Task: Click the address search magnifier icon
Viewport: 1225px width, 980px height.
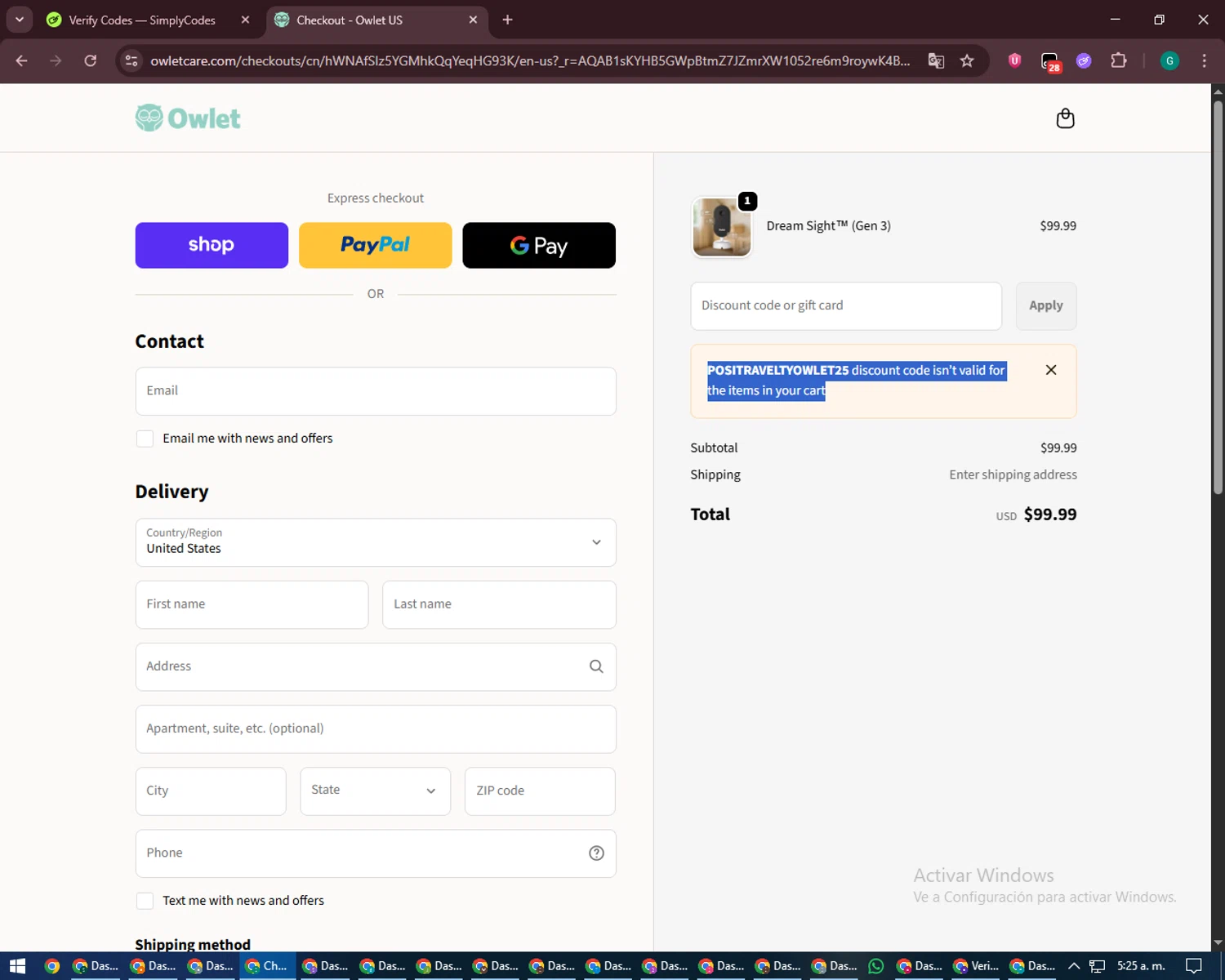Action: pyautogui.click(x=596, y=666)
